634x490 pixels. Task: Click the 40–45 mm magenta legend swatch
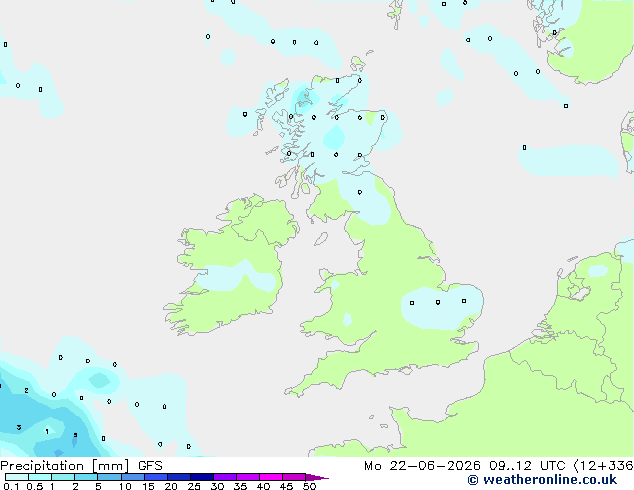271,477
